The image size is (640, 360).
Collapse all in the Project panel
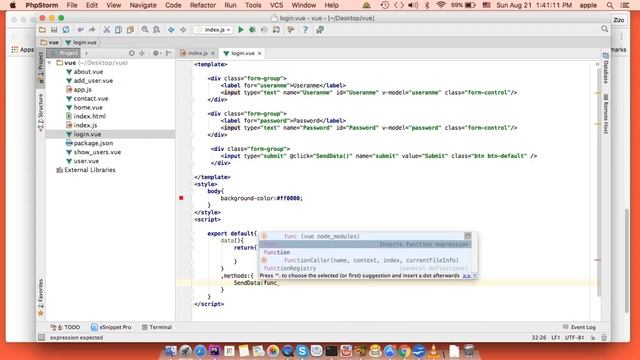[142, 53]
